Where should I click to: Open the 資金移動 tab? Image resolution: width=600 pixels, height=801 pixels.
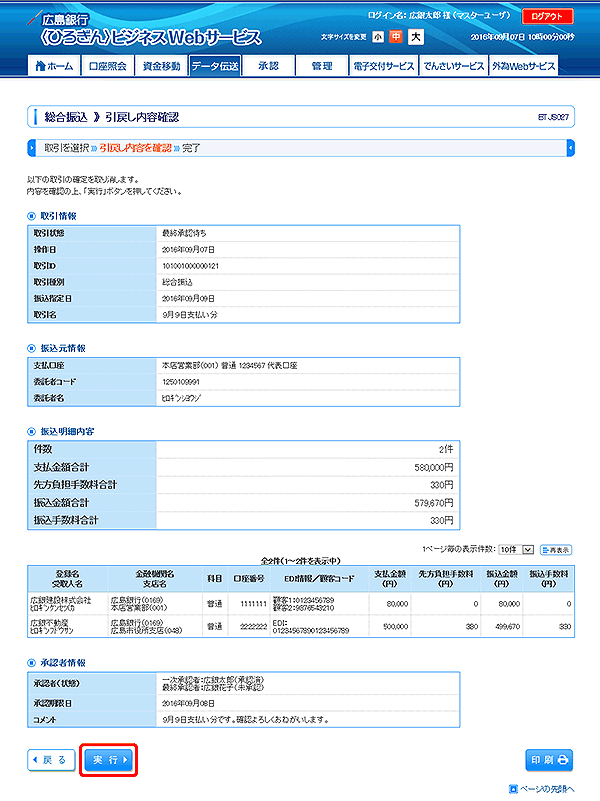pyautogui.click(x=161, y=66)
